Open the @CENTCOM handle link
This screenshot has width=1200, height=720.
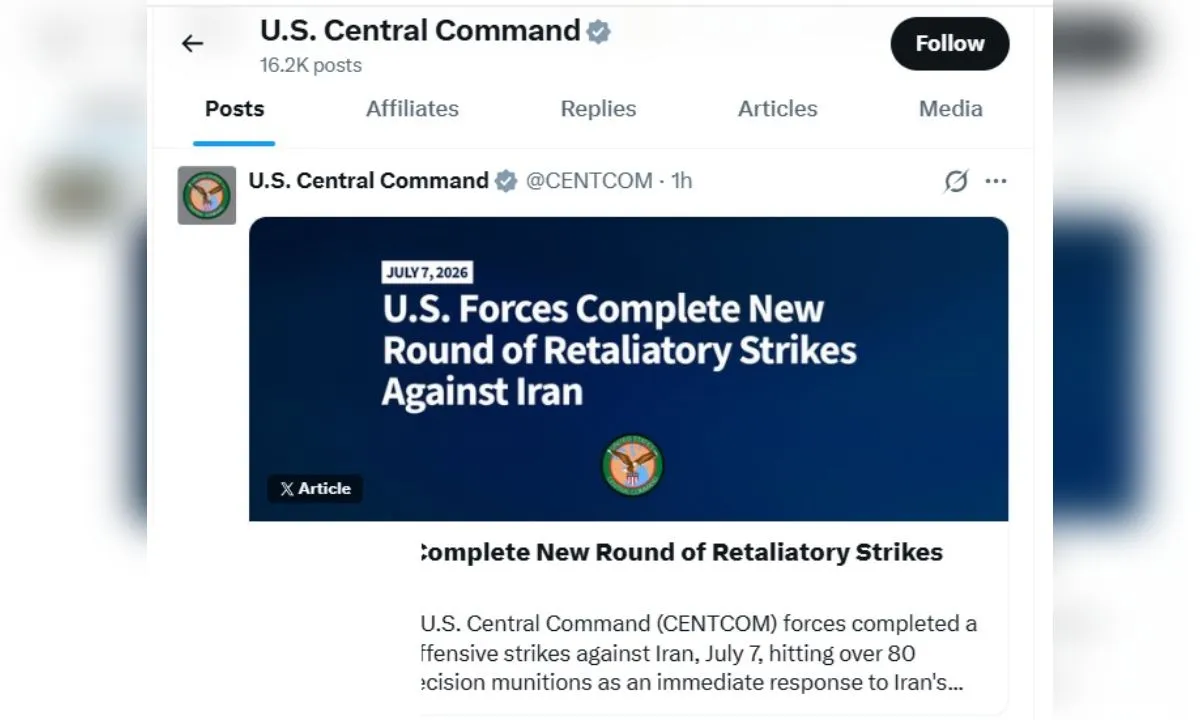click(x=589, y=181)
